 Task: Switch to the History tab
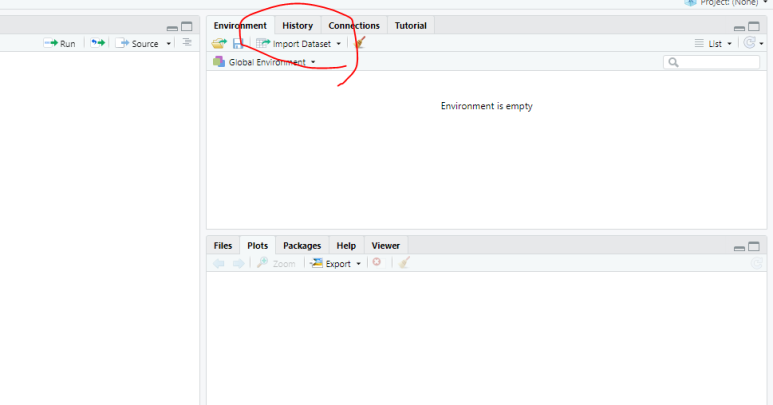point(297,26)
